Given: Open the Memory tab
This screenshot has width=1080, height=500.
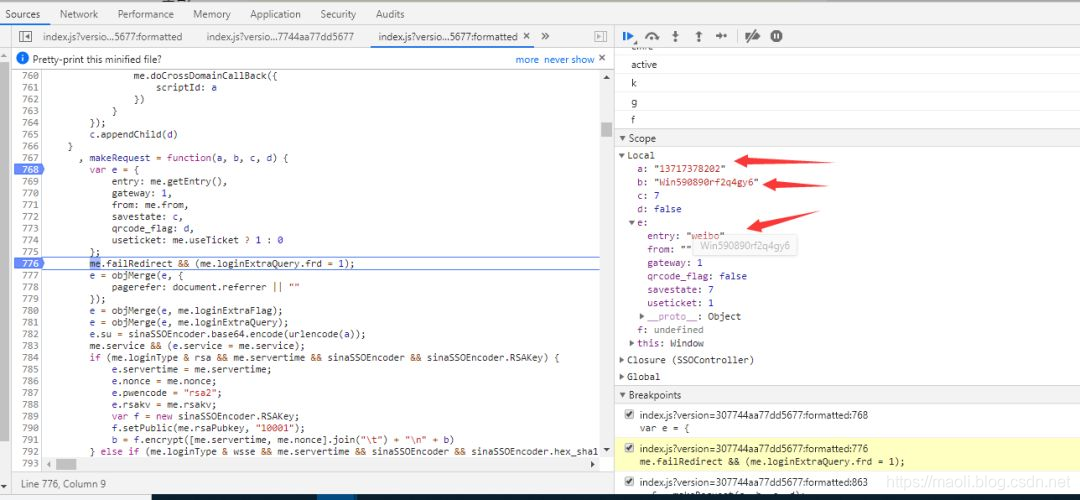Looking at the screenshot, I should click(x=212, y=14).
